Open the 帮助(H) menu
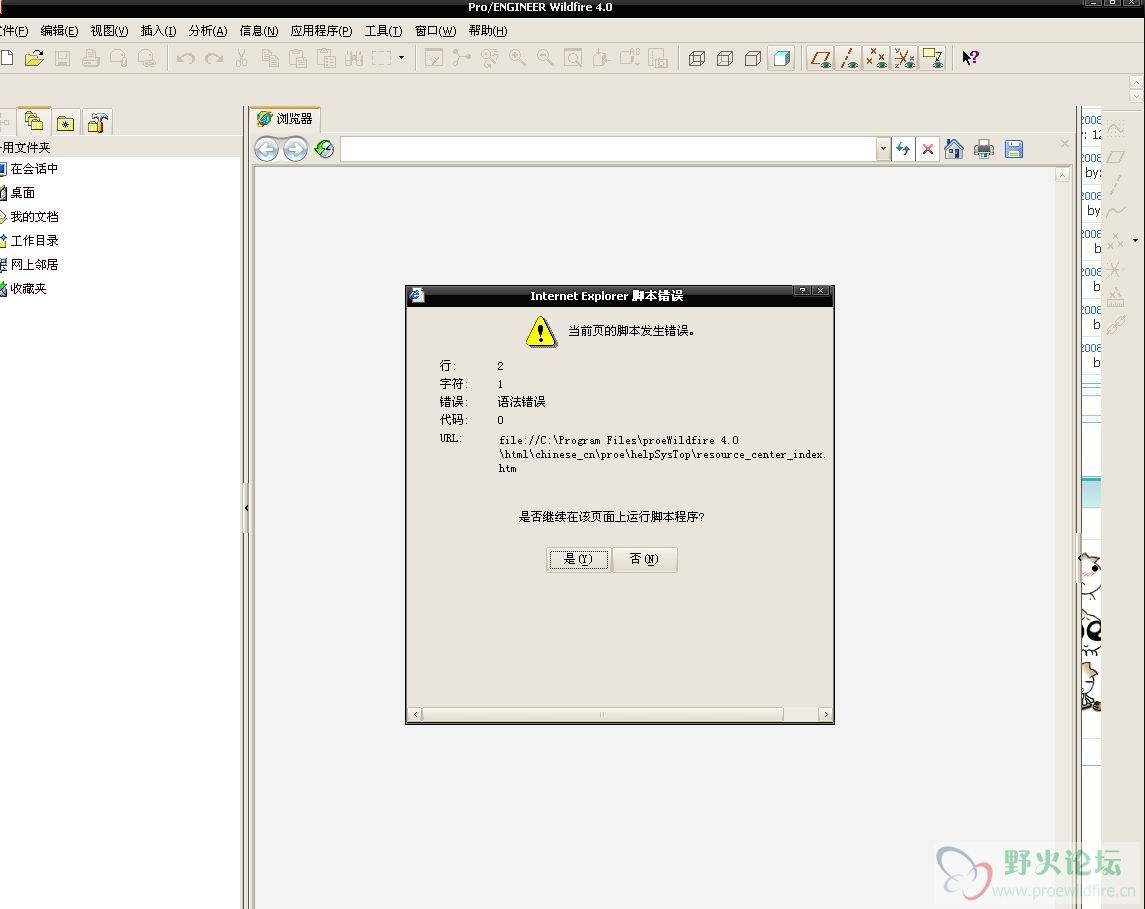This screenshot has width=1145, height=909. (x=488, y=31)
